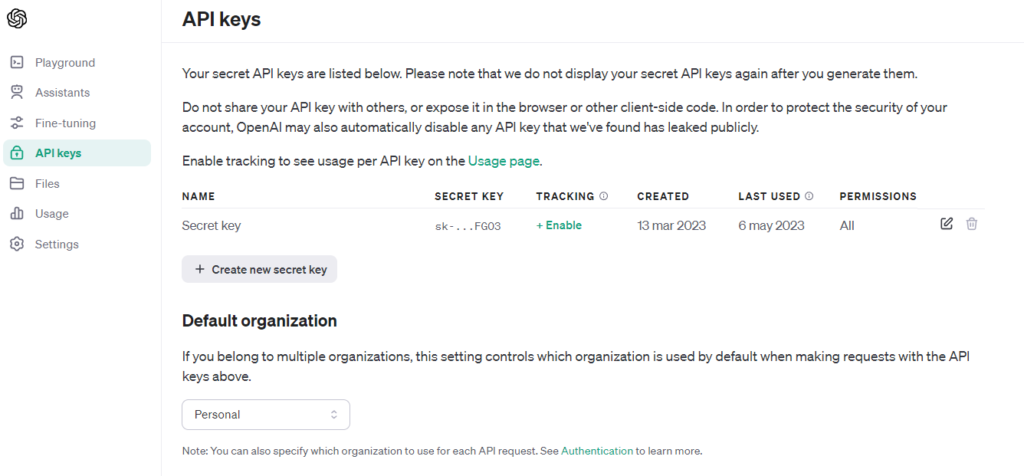
Task: Click Create new secret key button
Action: [x=260, y=269]
